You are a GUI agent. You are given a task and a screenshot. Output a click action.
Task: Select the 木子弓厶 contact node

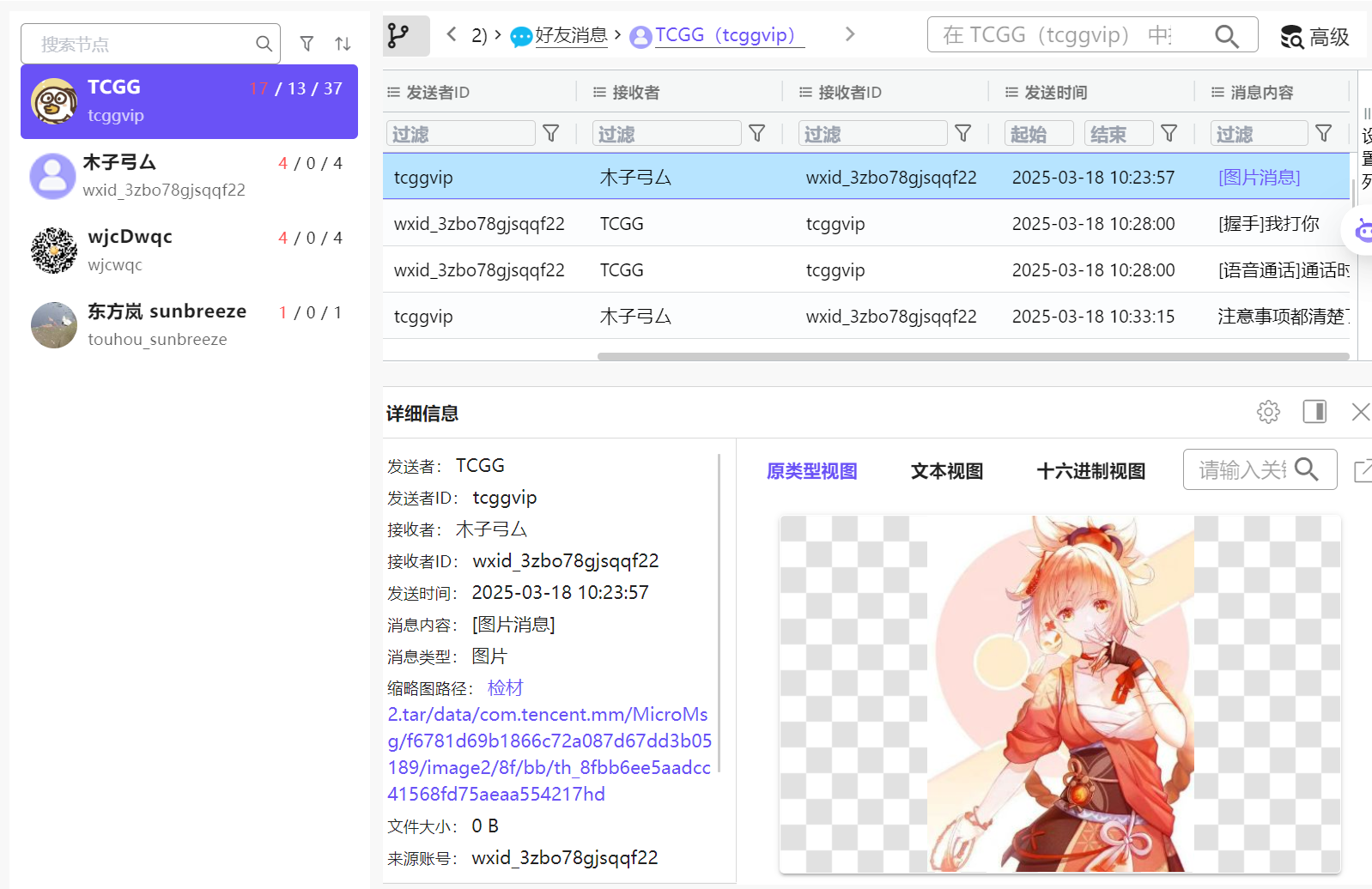click(189, 176)
